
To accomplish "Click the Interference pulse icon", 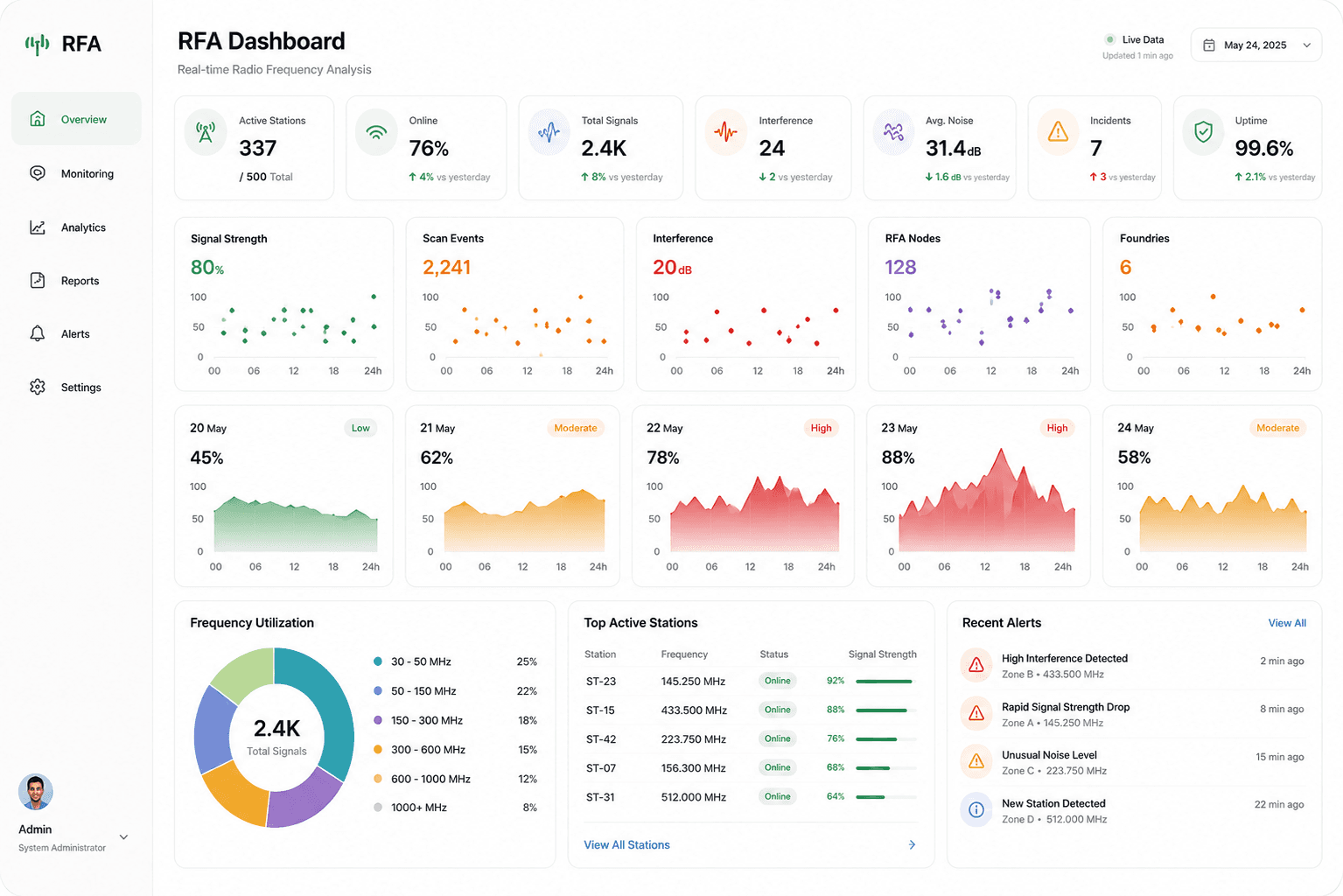I will click(725, 133).
